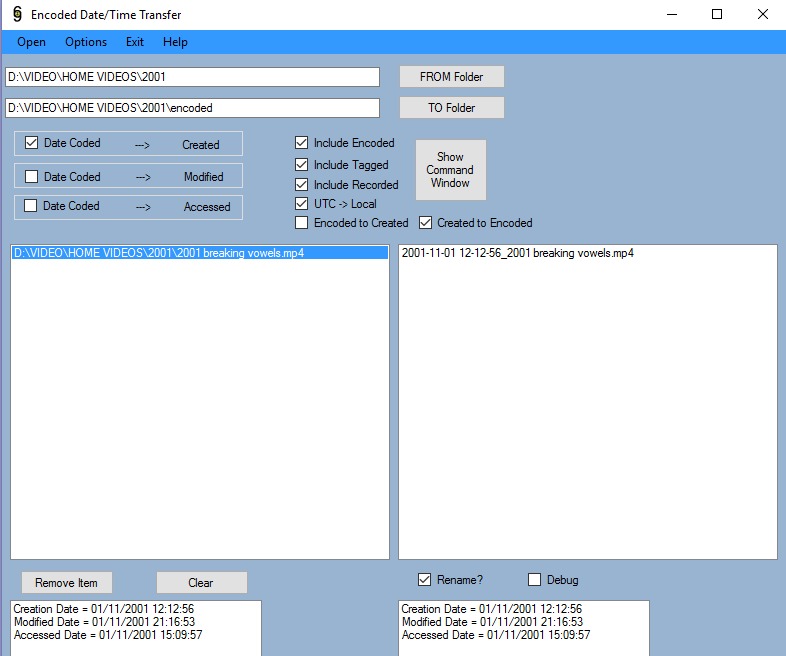Check the Encoded to Created box

click(302, 223)
